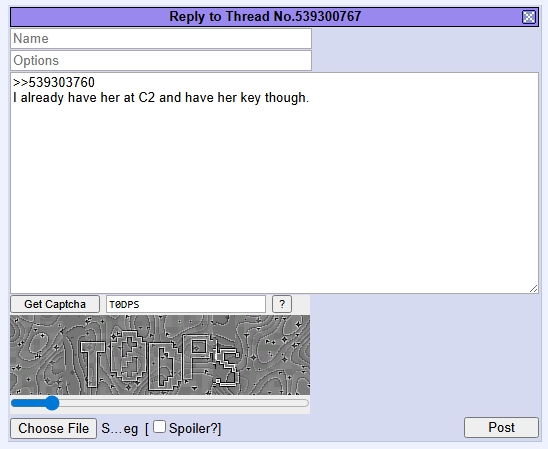This screenshot has width=548, height=449.
Task: Place the cursor after the words key though.
Action: tap(310, 98)
